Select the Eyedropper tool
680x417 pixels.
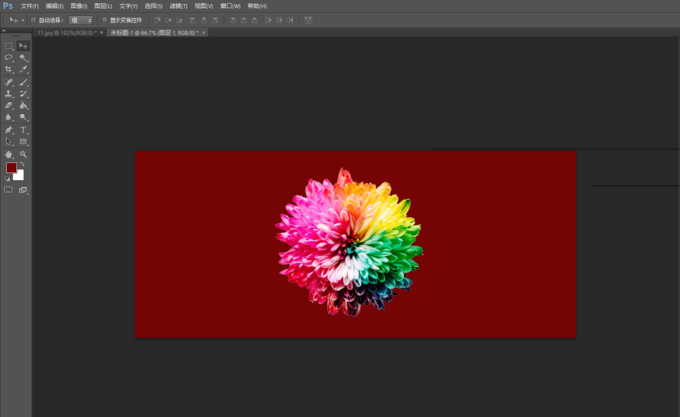23,69
